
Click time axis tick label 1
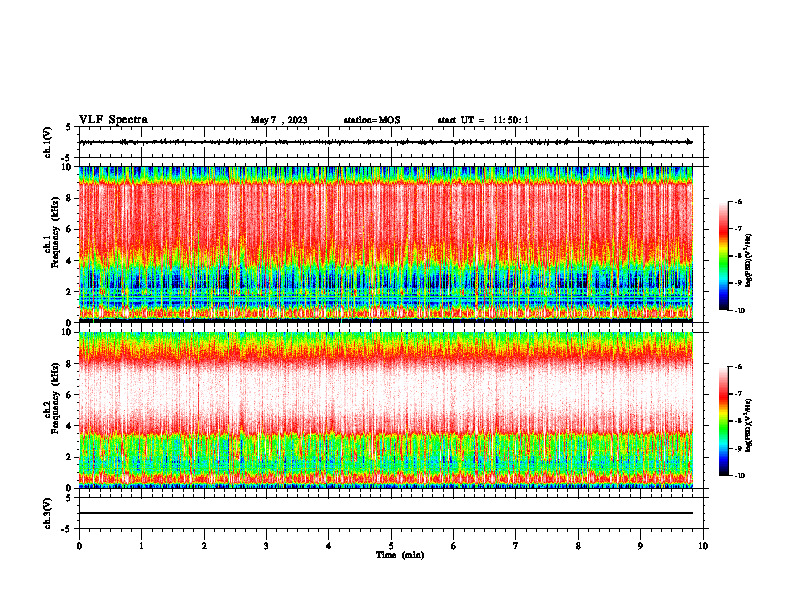coord(141,546)
